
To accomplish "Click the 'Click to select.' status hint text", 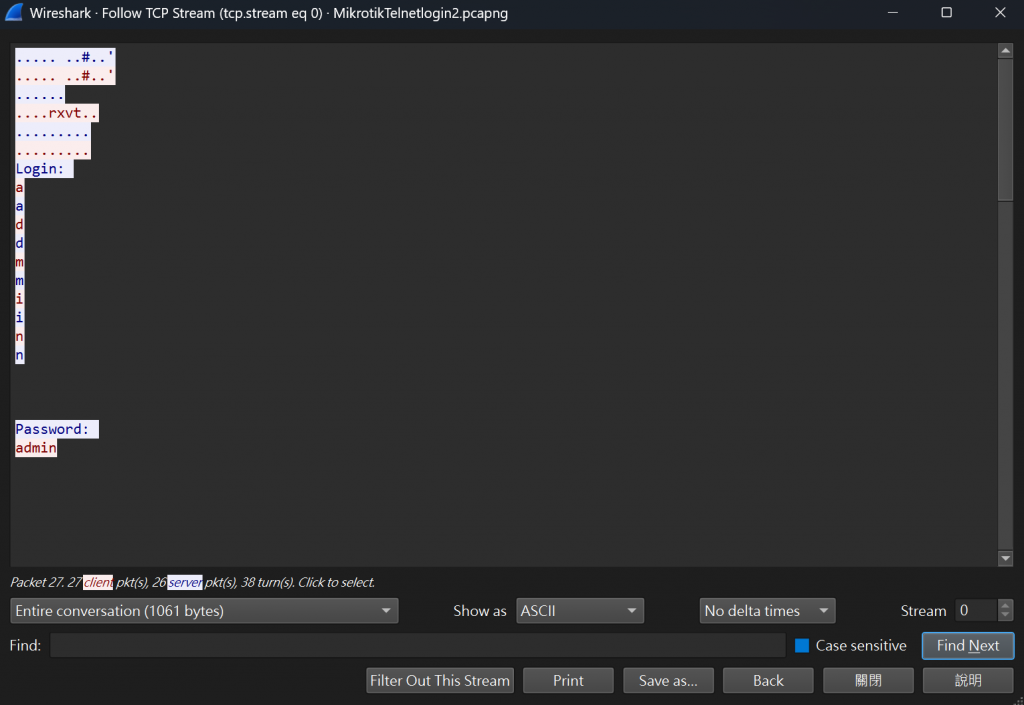I will pyautogui.click(x=336, y=582).
